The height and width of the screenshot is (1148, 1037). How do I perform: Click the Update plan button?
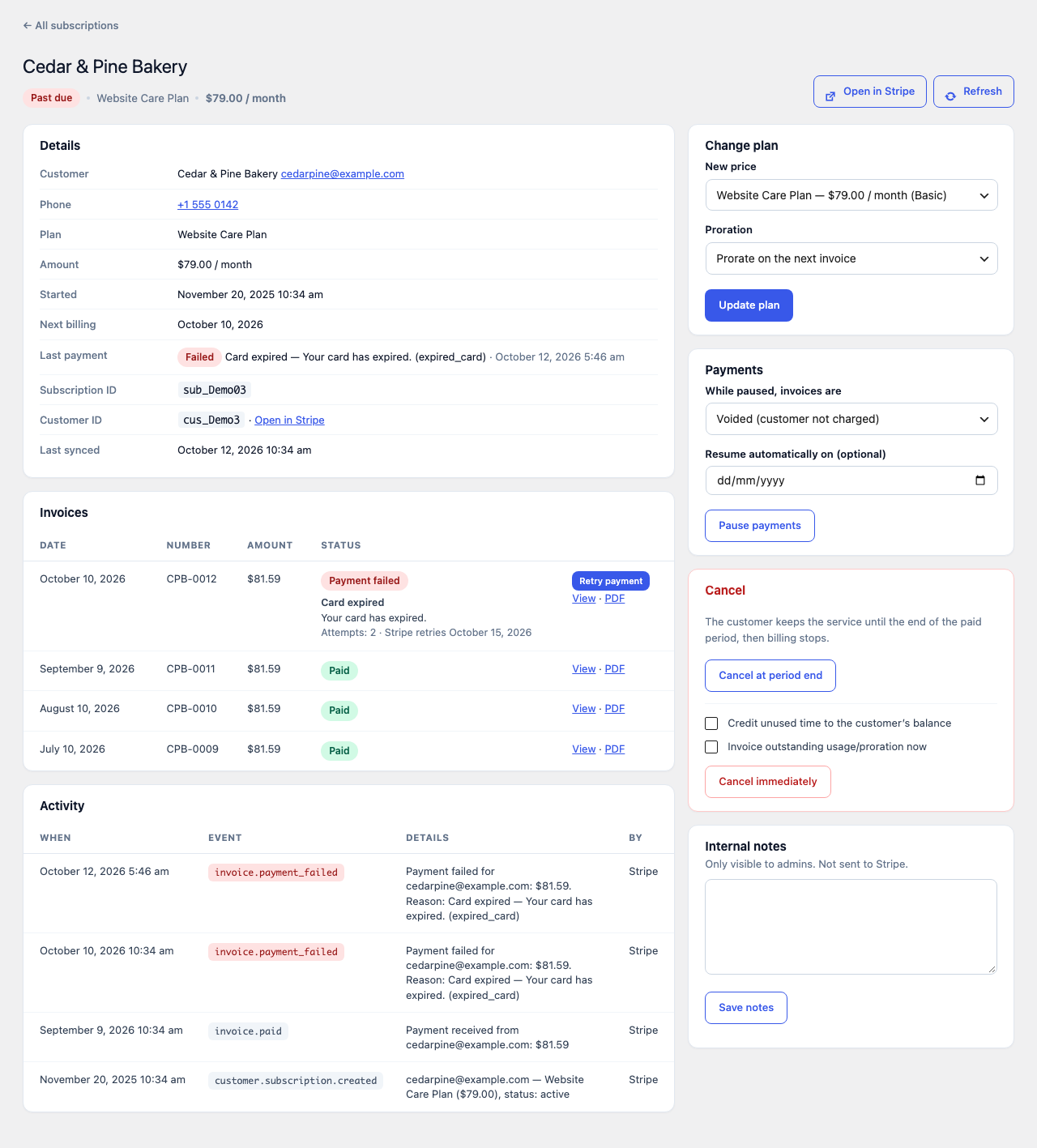point(749,305)
